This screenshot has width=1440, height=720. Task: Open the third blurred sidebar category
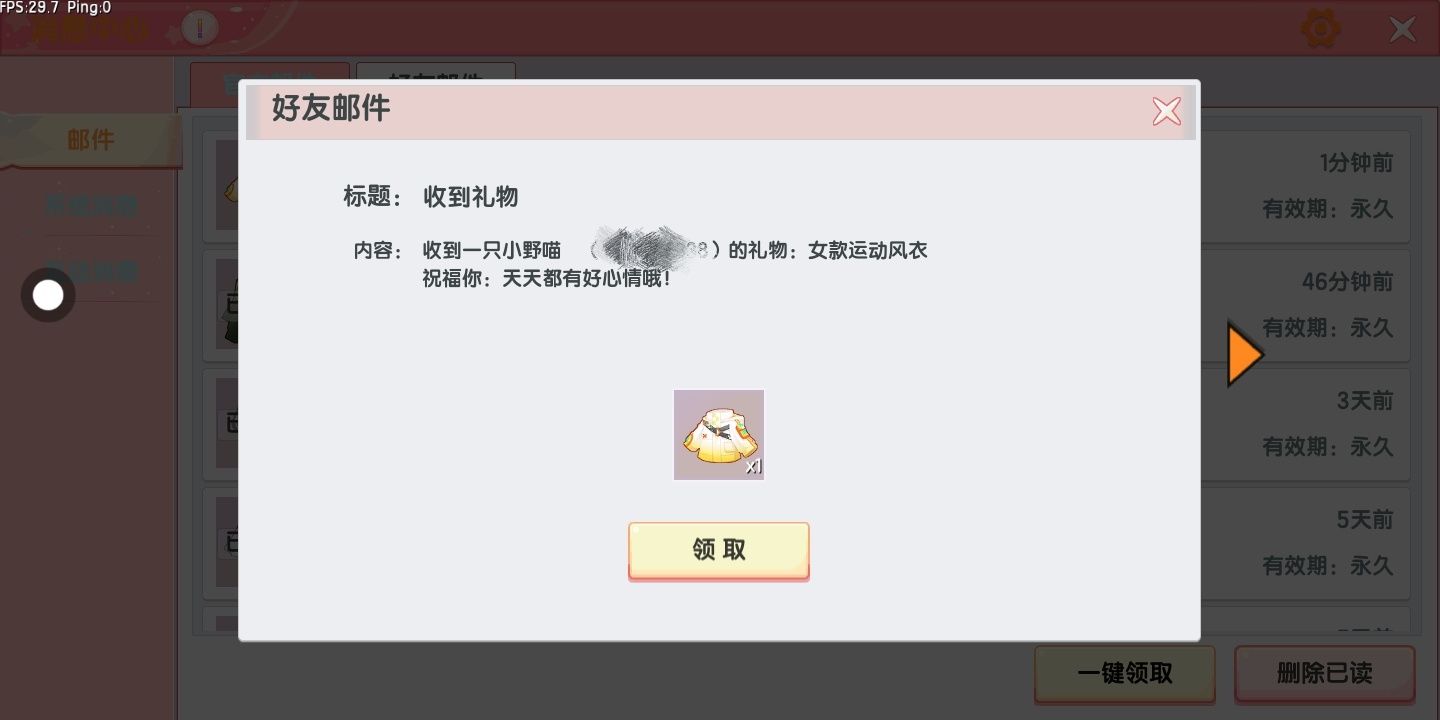pyautogui.click(x=91, y=271)
